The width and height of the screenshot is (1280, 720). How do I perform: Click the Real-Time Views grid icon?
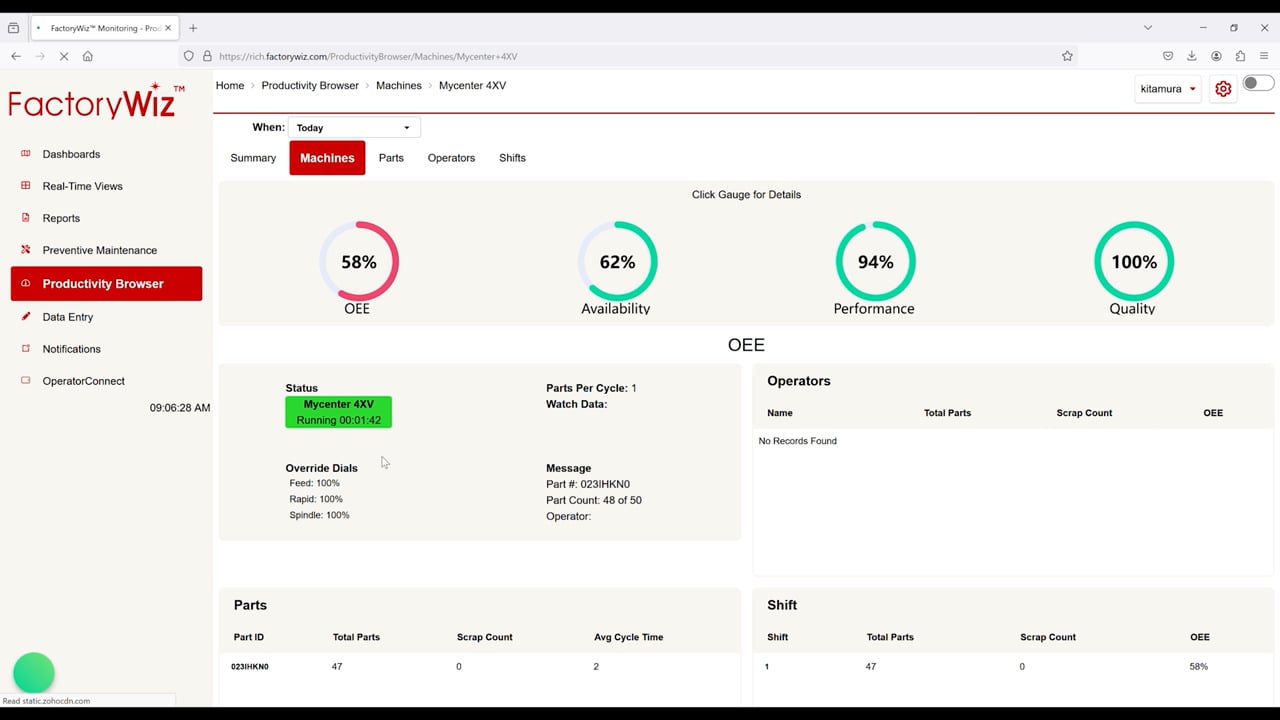pos(26,186)
